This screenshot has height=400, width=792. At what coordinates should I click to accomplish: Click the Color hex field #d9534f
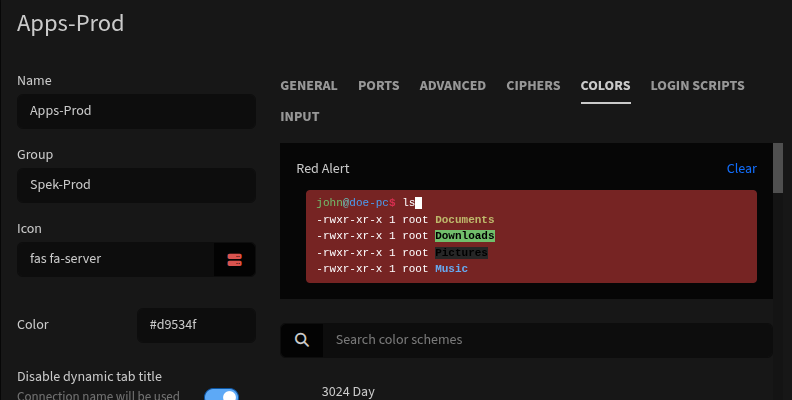pos(196,325)
